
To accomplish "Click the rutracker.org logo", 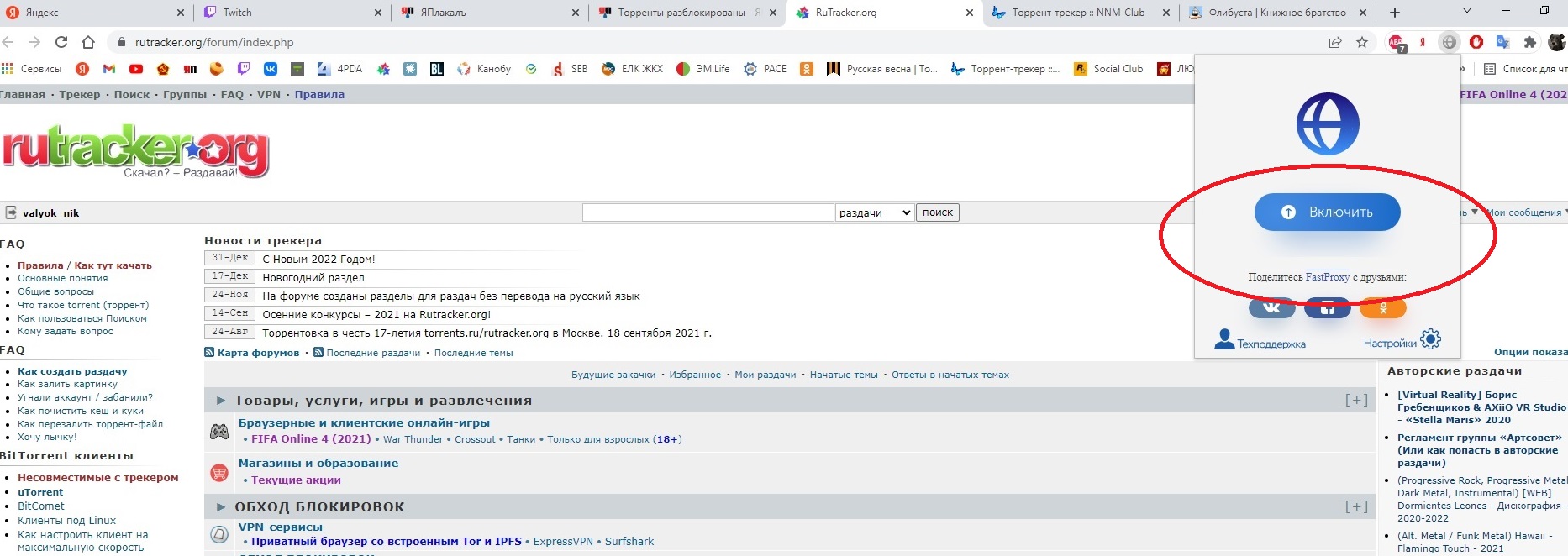I will (135, 151).
